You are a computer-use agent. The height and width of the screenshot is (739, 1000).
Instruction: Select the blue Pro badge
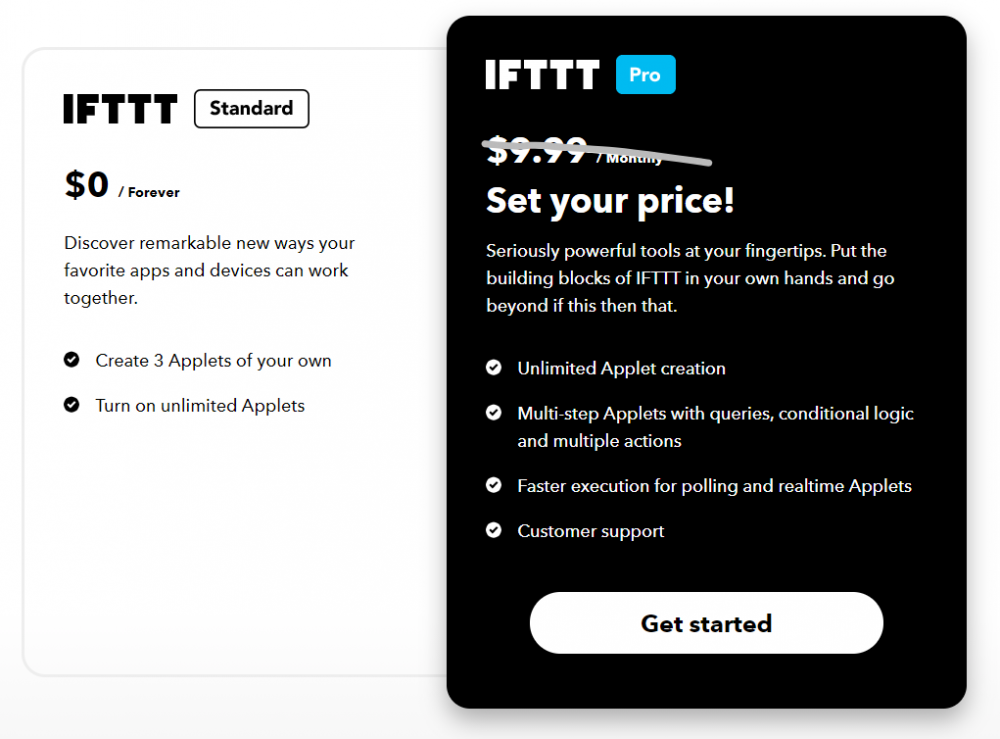coord(645,74)
